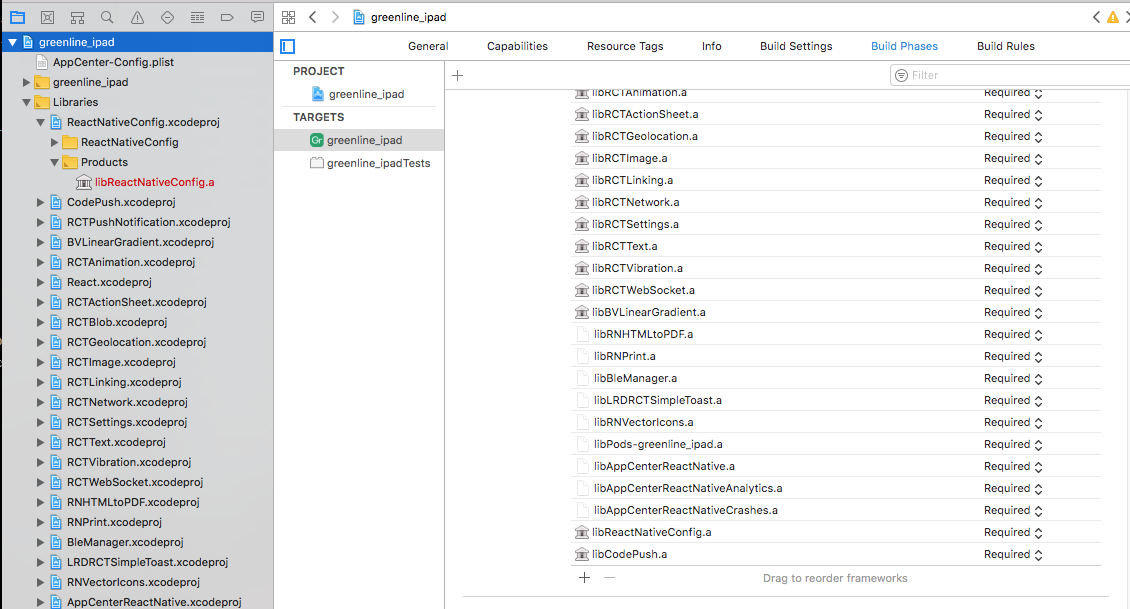This screenshot has width=1130, height=609.
Task: Expand RCTPushNotification.xcodeproj
Action: pyautogui.click(x=41, y=223)
